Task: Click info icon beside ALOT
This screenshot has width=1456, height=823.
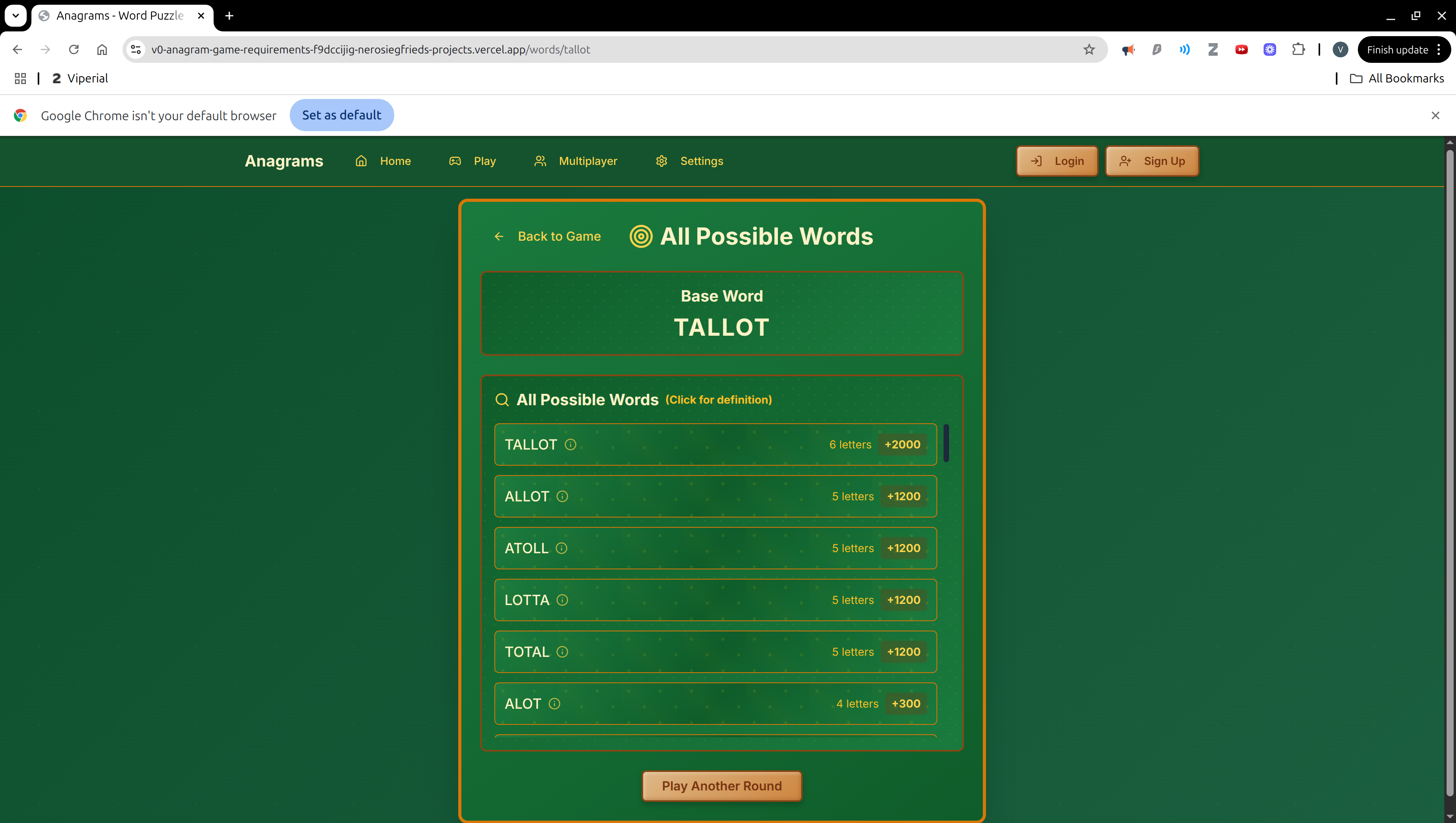Action: (554, 704)
